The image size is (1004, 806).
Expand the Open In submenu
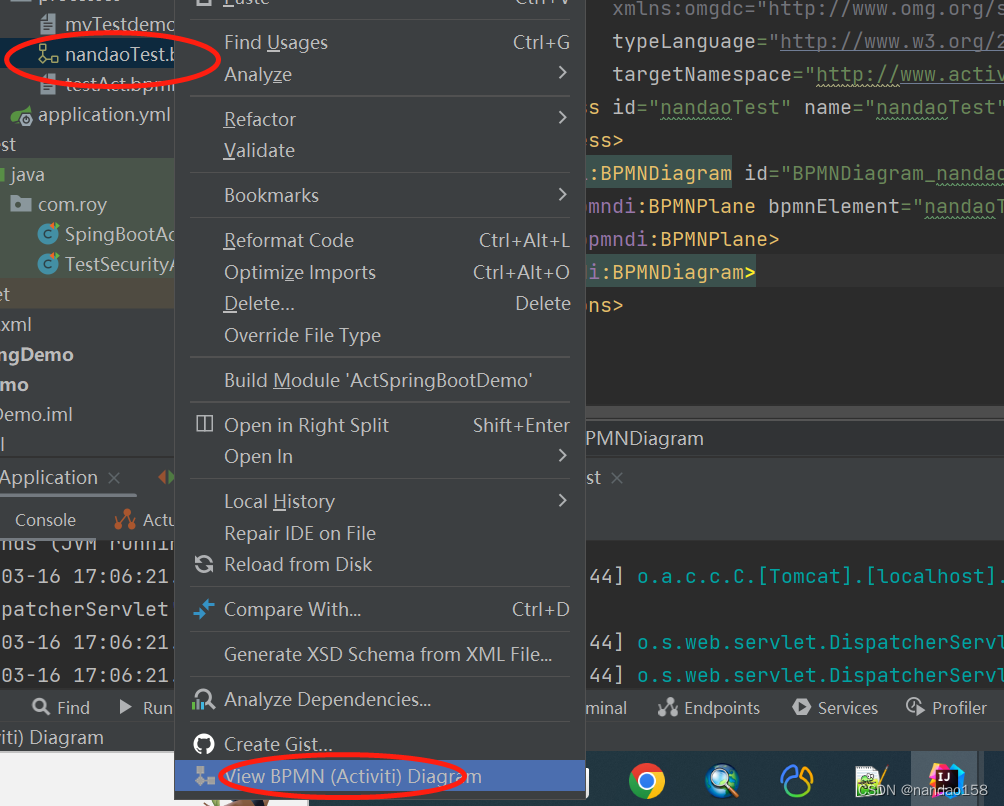click(380, 456)
